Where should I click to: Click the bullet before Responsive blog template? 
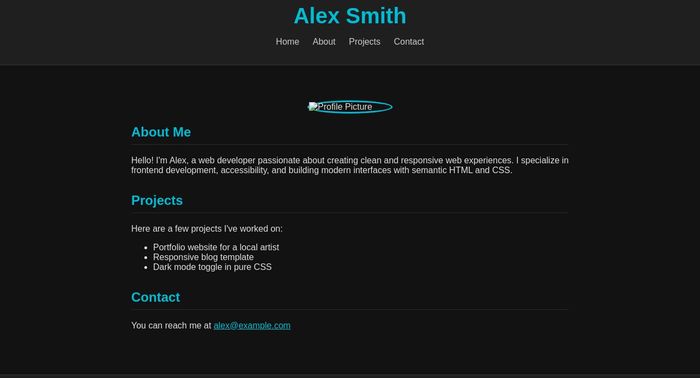[146, 258]
